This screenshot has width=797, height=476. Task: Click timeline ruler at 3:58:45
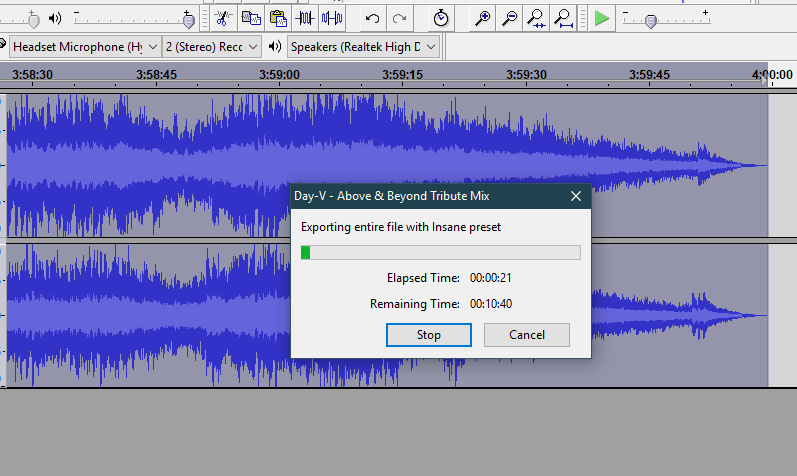[156, 75]
